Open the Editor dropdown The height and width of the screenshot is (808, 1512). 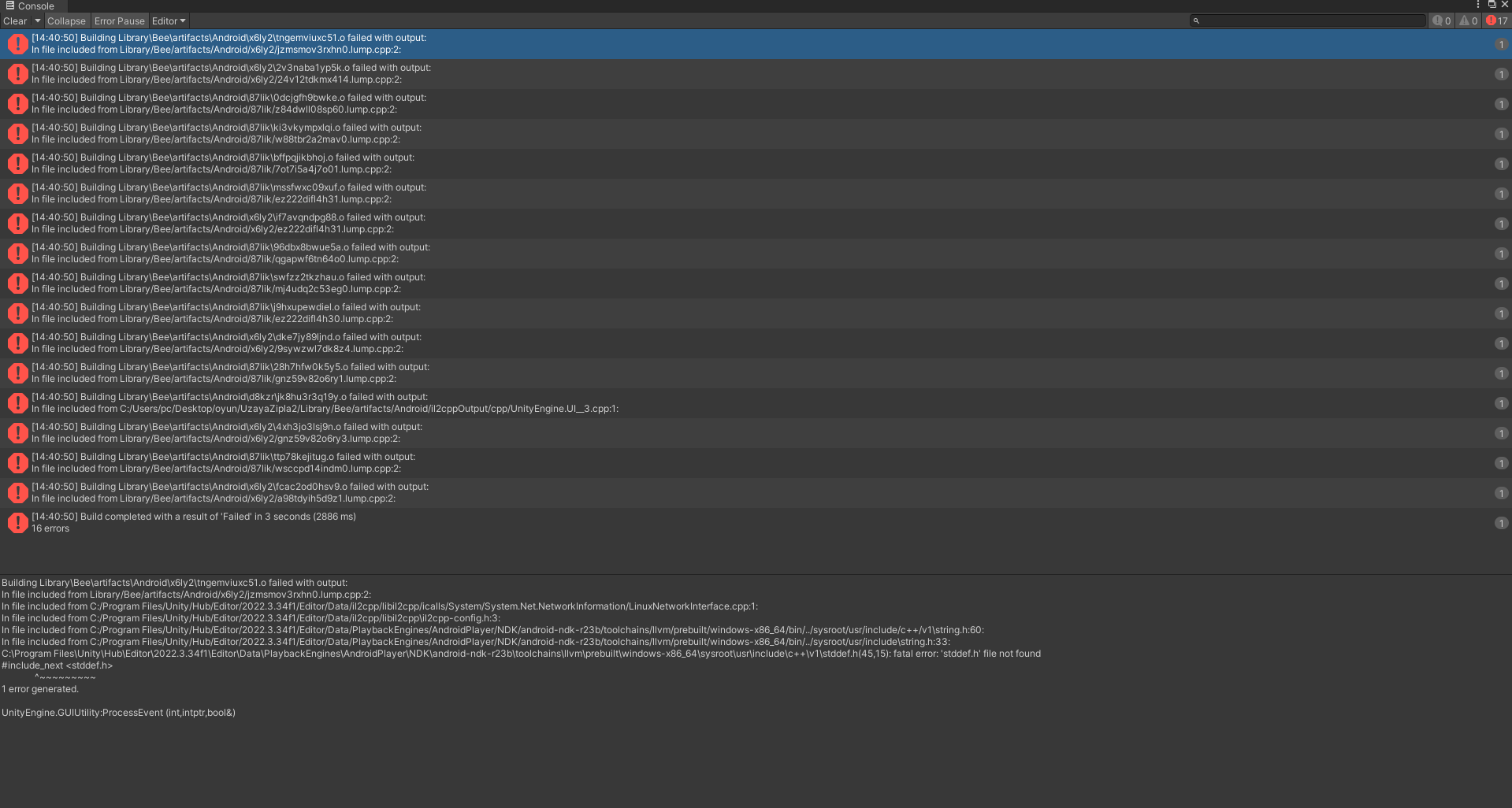[x=169, y=21]
